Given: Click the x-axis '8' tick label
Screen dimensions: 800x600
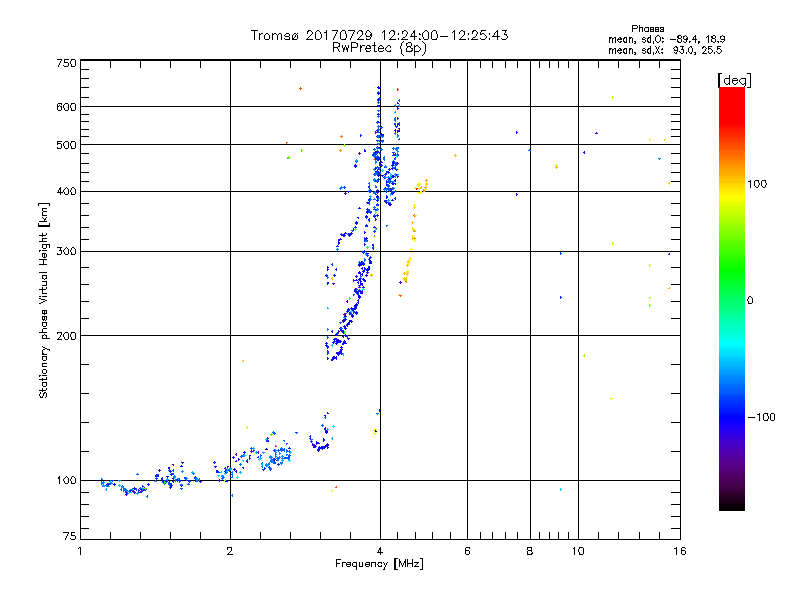Looking at the screenshot, I should 530,551.
